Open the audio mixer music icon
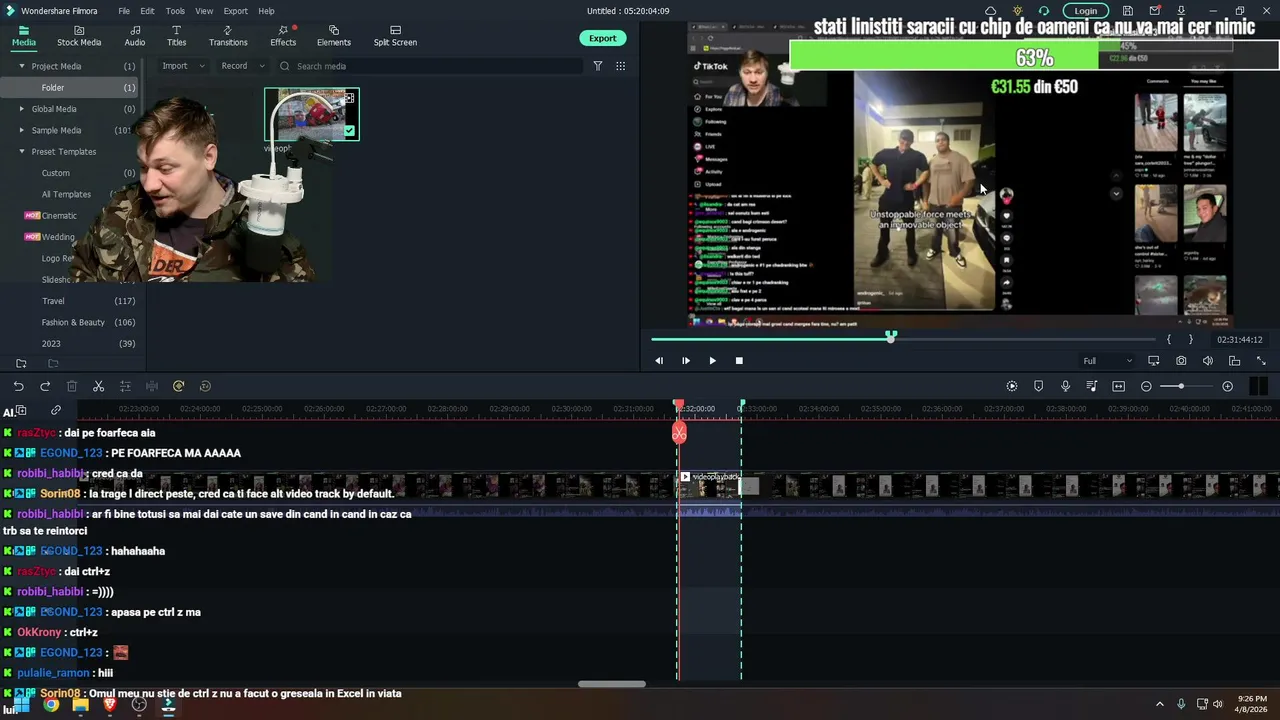 [1092, 386]
